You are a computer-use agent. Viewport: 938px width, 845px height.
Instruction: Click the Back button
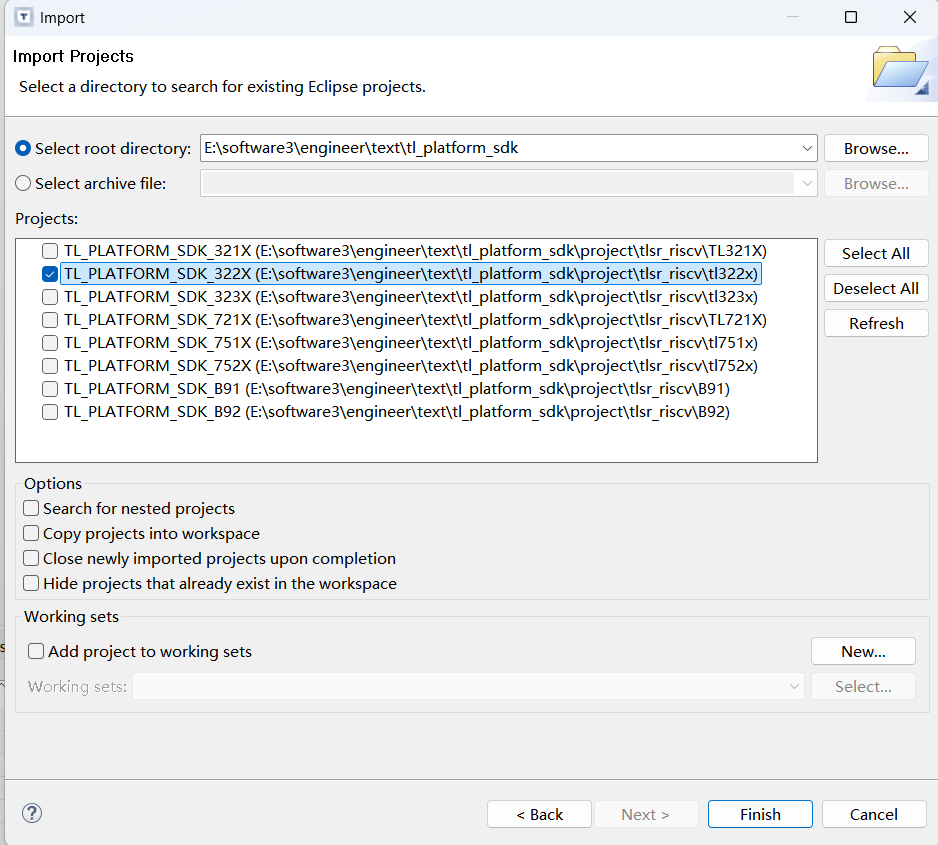pos(539,814)
